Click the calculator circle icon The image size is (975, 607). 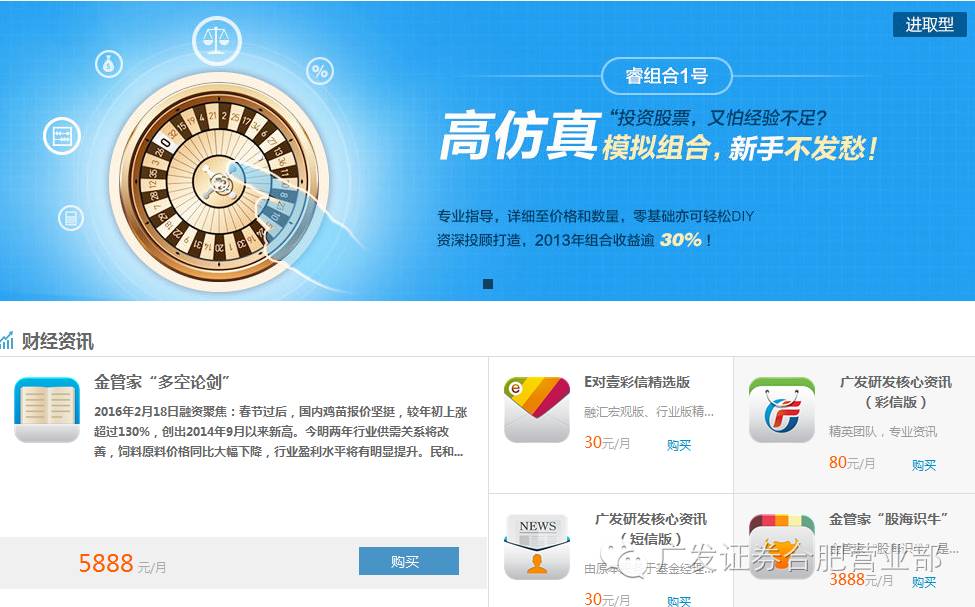(71, 218)
